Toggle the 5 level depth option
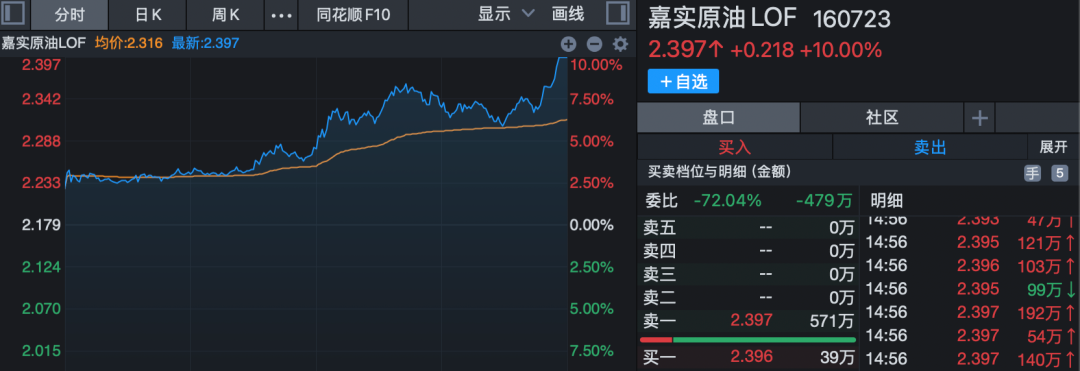Screen dimensions: 1080x371 [x=1060, y=173]
